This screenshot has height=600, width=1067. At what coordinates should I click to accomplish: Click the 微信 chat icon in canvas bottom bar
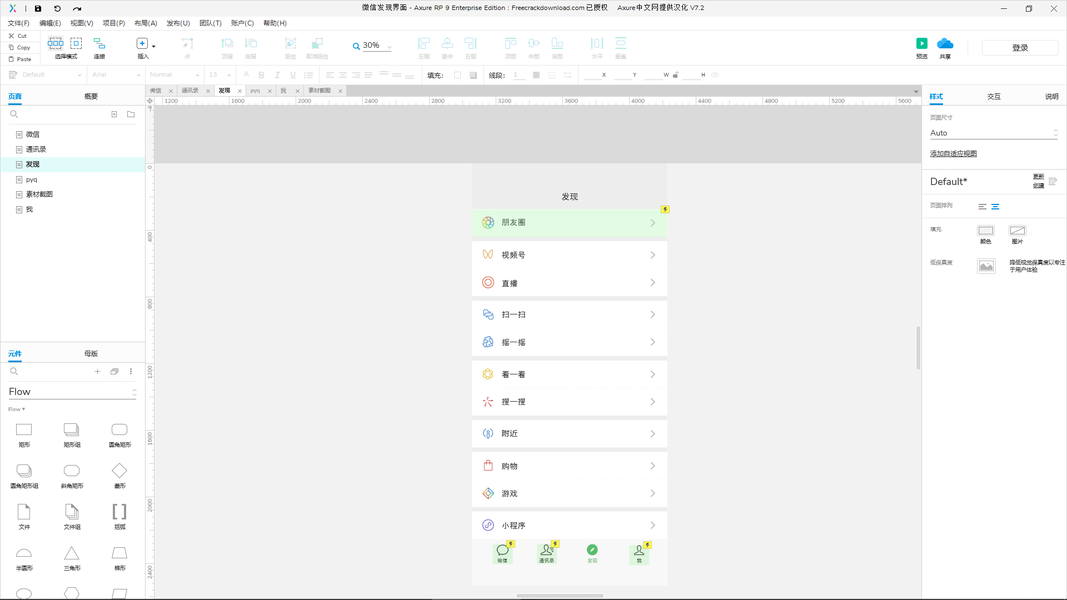pyautogui.click(x=502, y=553)
